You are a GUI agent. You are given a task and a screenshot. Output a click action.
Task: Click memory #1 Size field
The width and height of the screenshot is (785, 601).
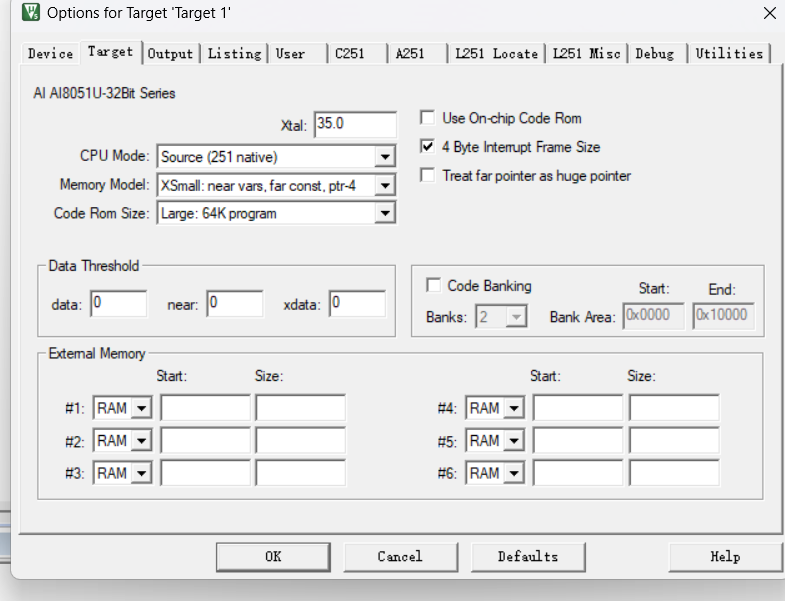[x=300, y=408]
